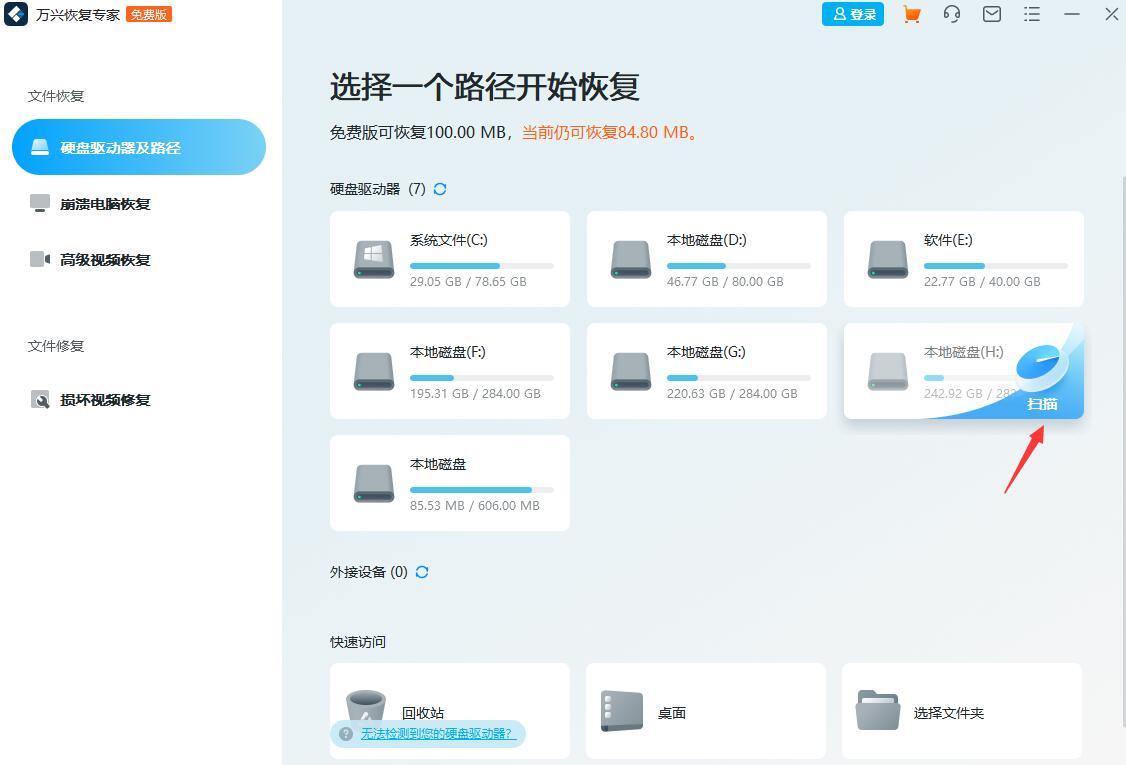Select the 本地磁盘(D:) drive card
This screenshot has height=765, width=1126.
(x=706, y=259)
